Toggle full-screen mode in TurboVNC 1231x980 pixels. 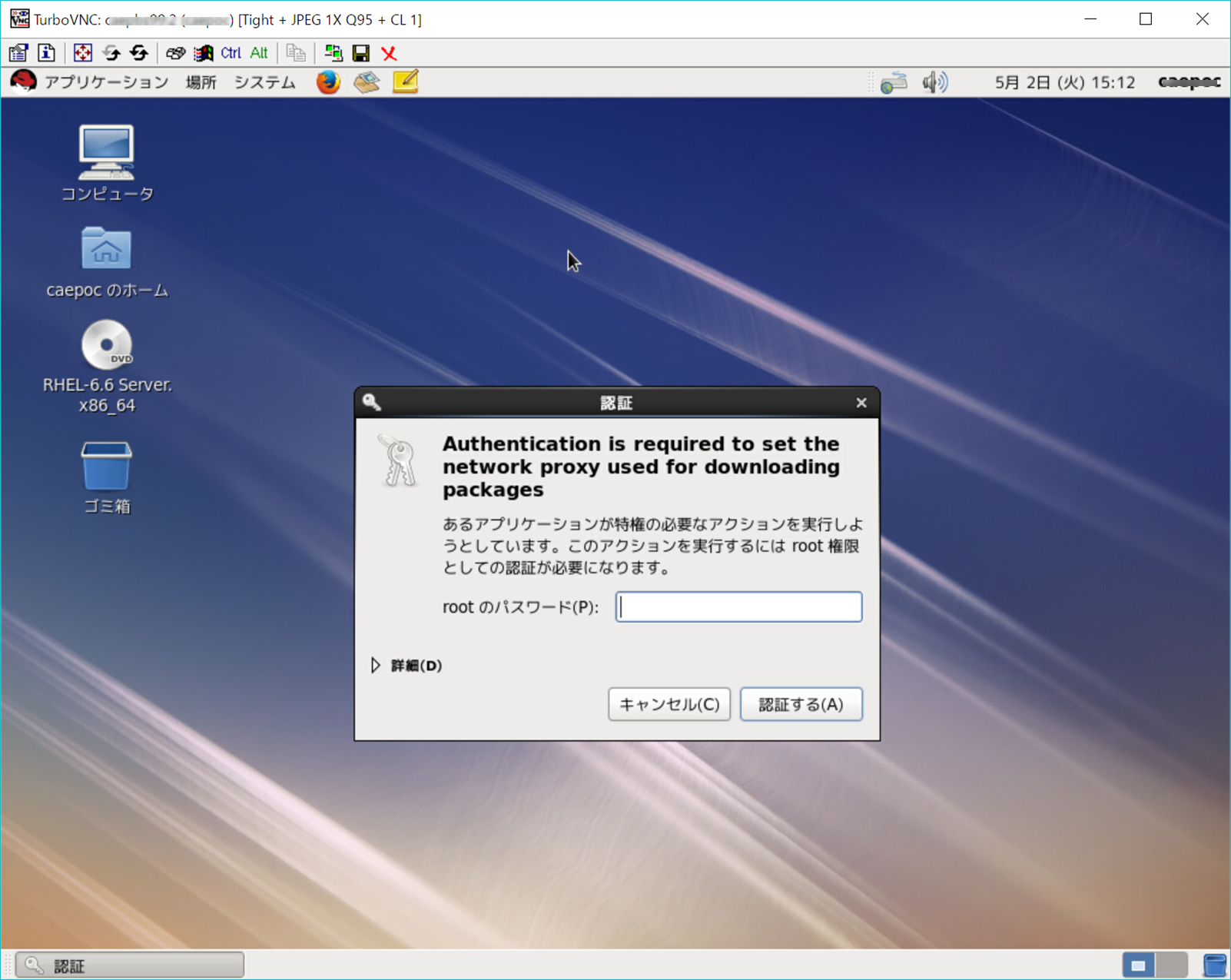(x=81, y=52)
